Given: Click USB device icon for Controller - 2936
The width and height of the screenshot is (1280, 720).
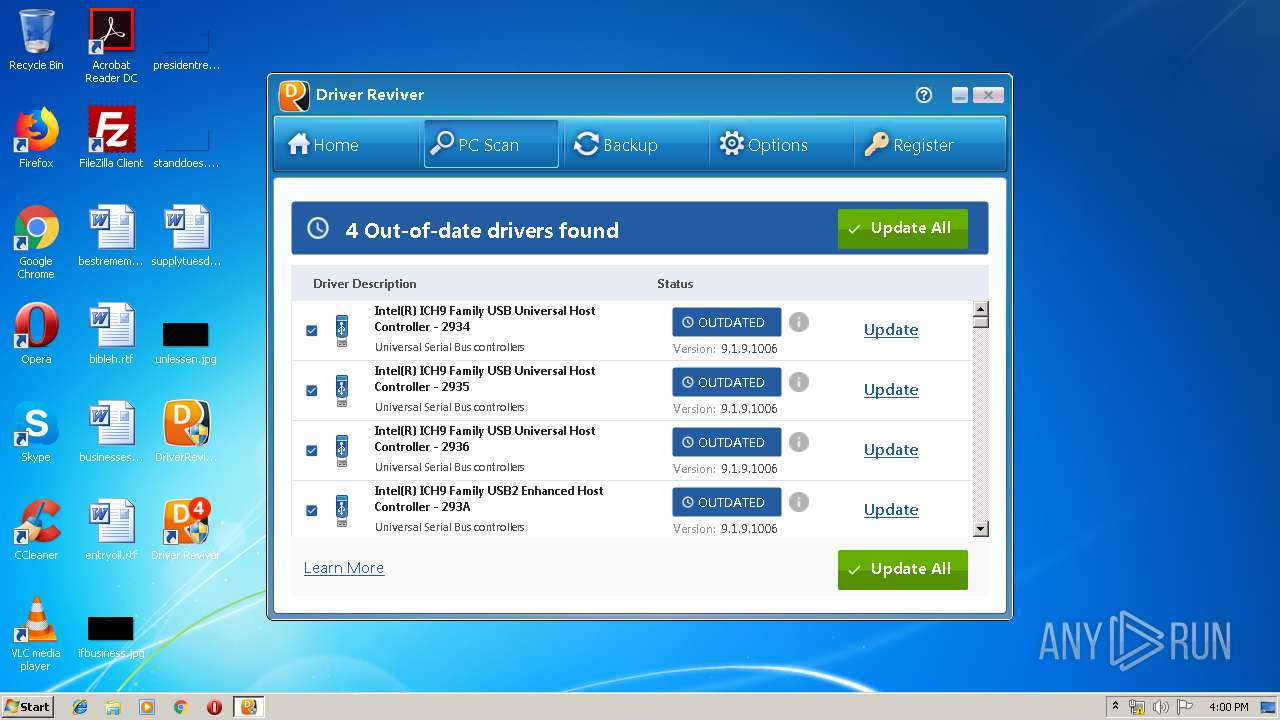Looking at the screenshot, I should [x=342, y=451].
